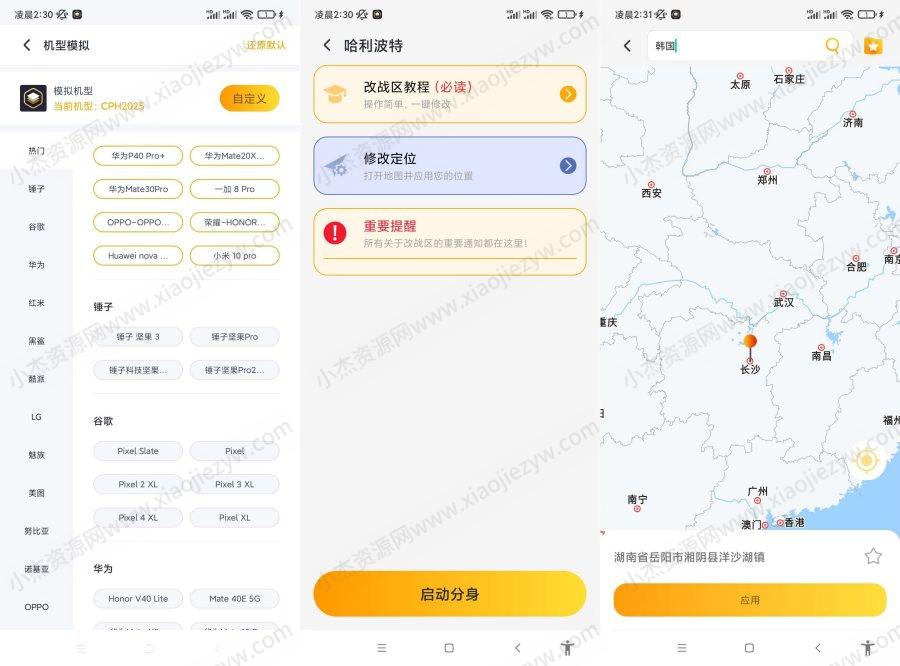Choose the 华为P40 Pro+ model chip
Viewport: 900px width, 666px height.
pos(138,156)
